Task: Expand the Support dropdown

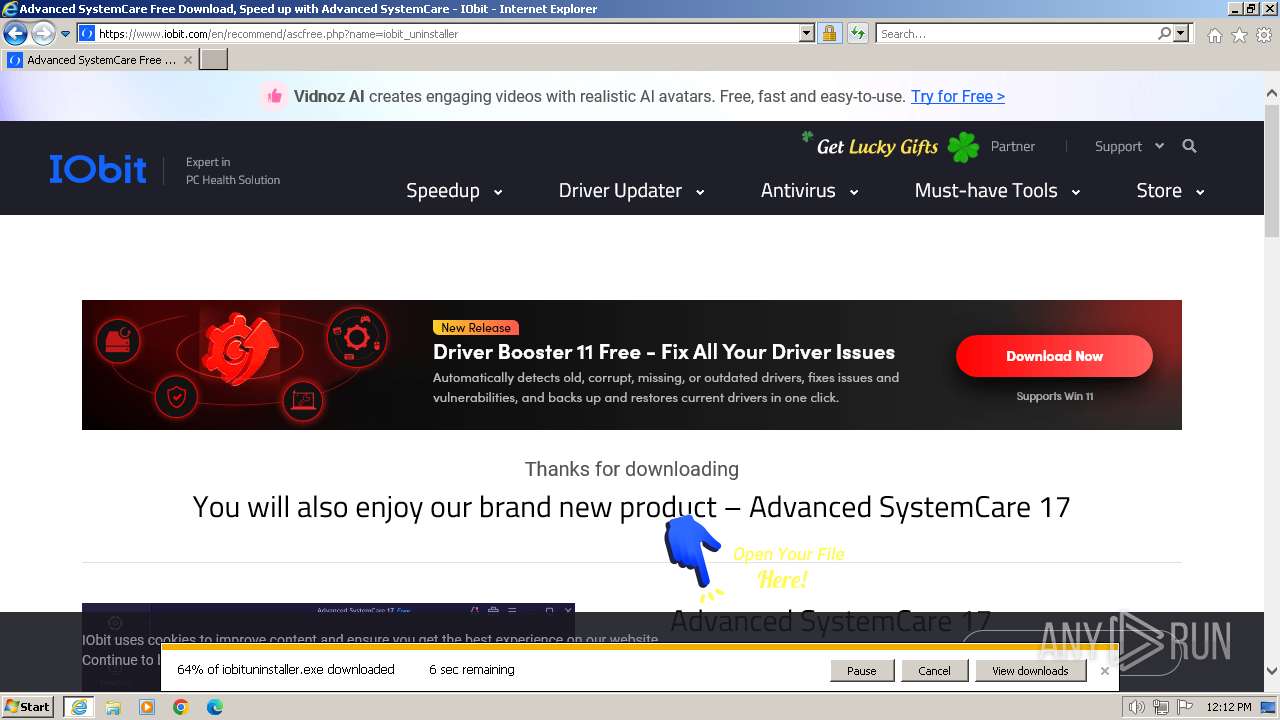Action: point(1129,146)
